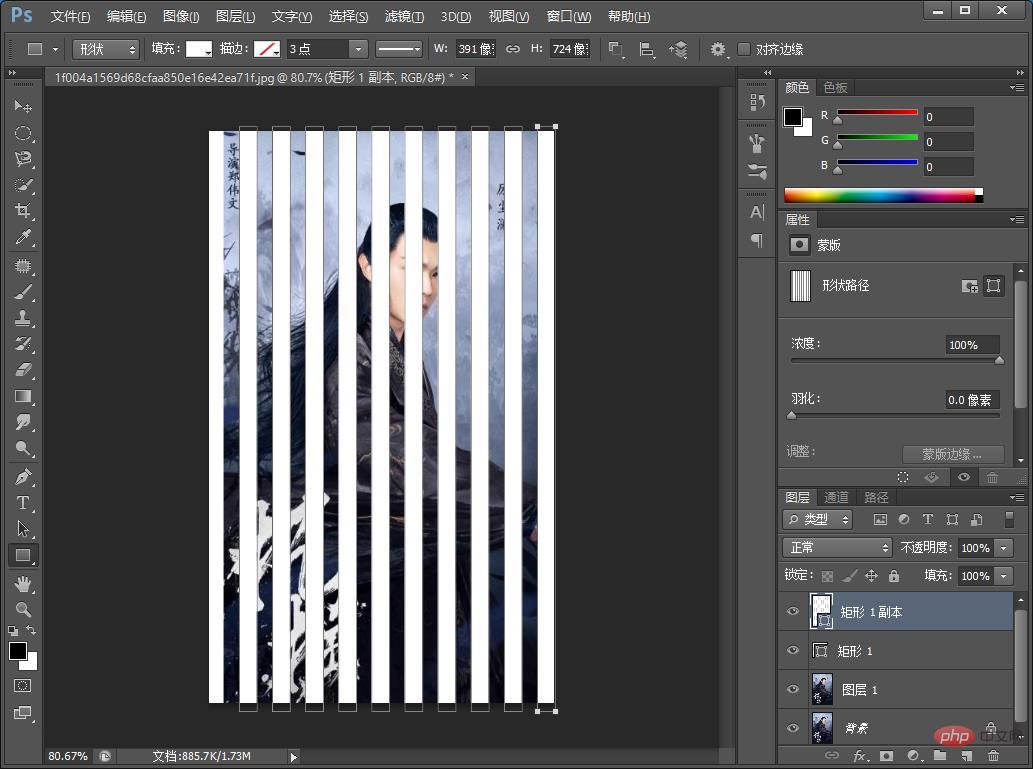The width and height of the screenshot is (1033, 769).
Task: Select the Horizontal Type tool
Action: (23, 503)
